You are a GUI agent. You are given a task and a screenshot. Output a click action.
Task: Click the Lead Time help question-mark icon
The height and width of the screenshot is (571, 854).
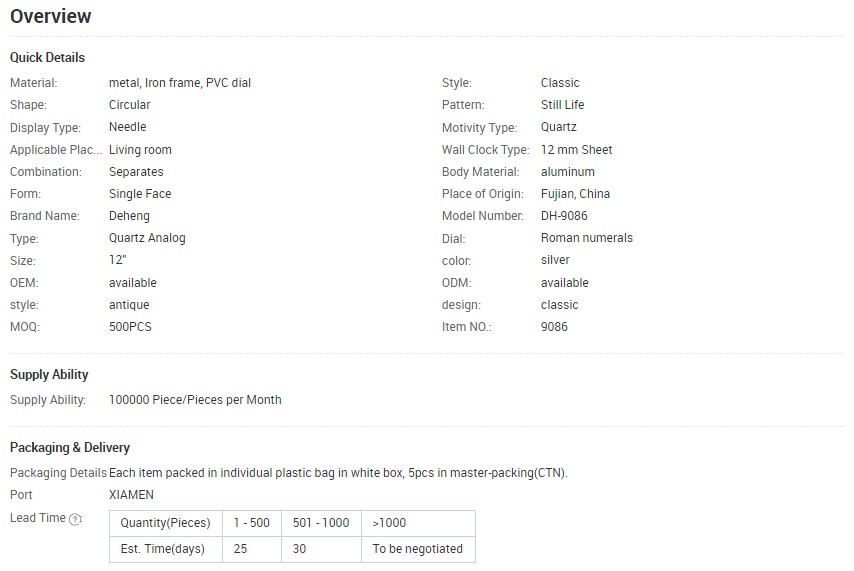(x=75, y=519)
